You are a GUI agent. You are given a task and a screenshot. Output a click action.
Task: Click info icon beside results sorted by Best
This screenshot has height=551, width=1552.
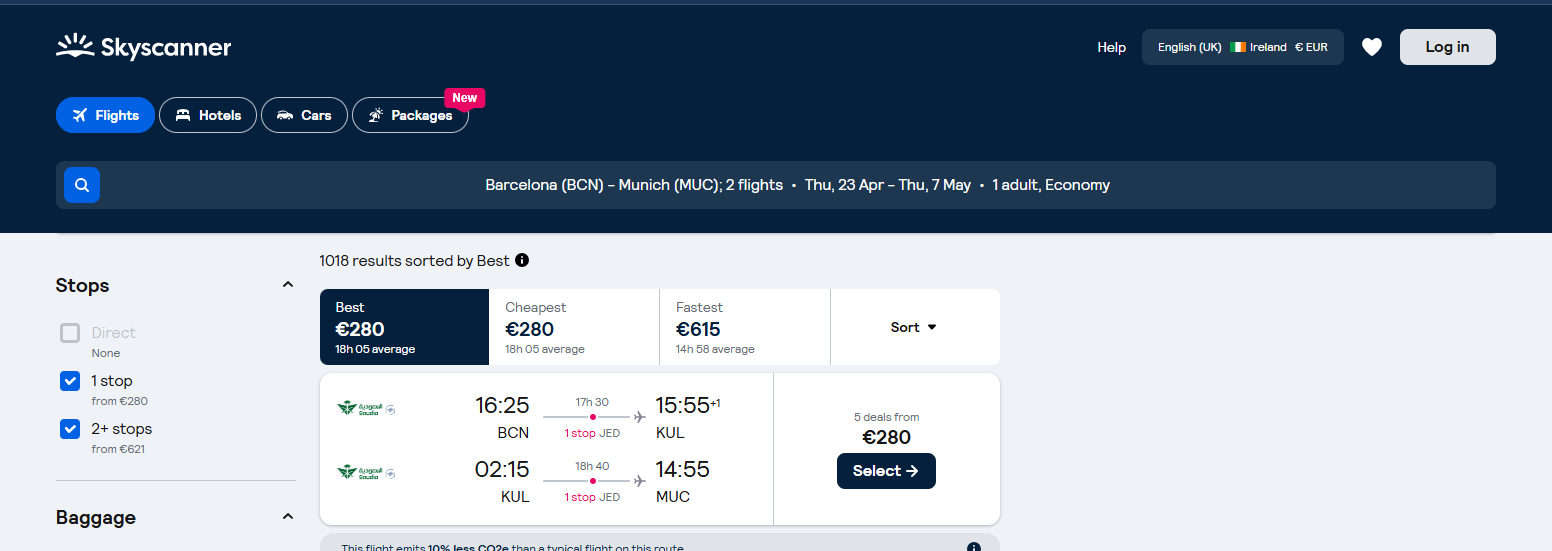(522, 261)
